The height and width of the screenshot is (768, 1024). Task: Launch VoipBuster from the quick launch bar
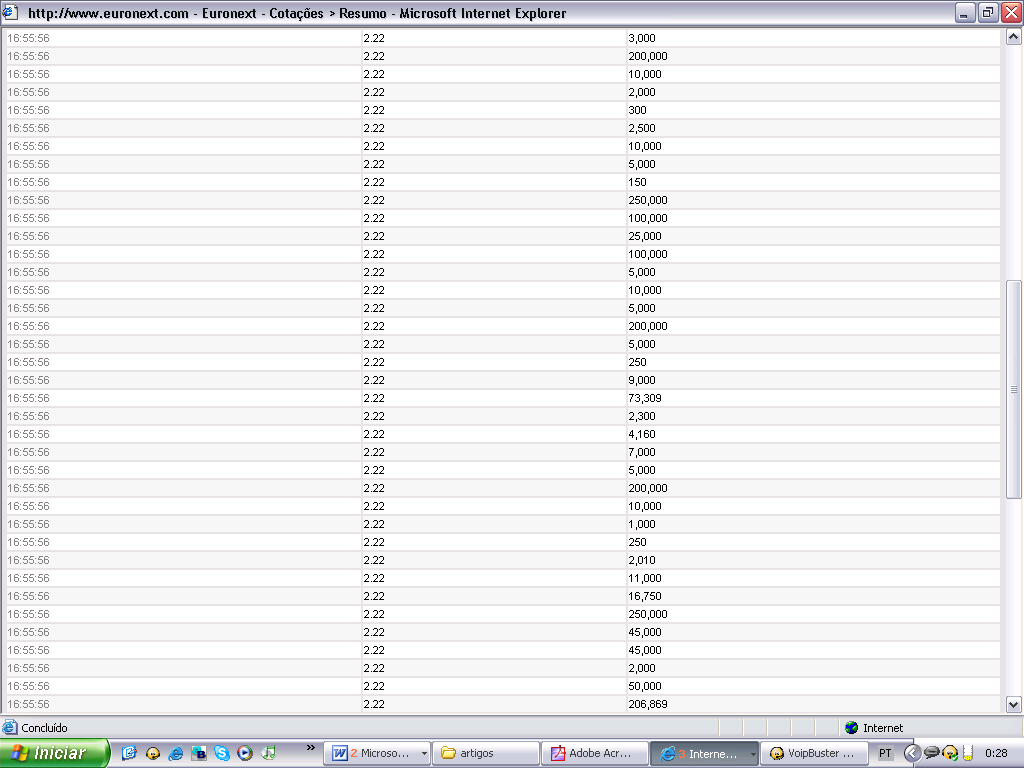pyautogui.click(x=152, y=753)
